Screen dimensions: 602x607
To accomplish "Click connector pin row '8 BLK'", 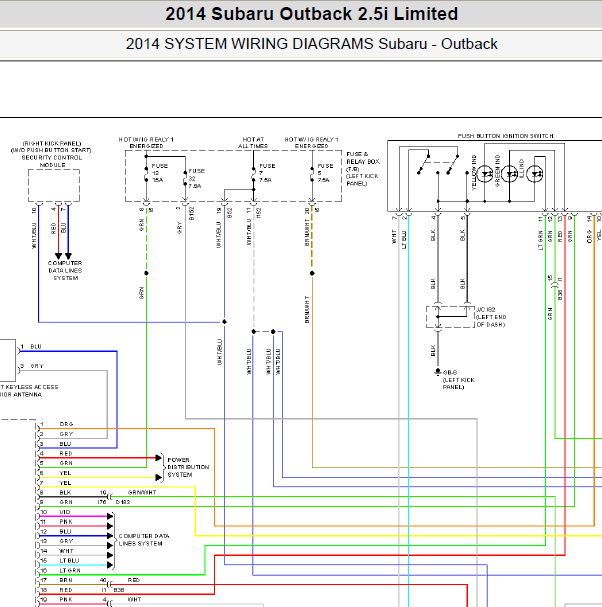I will tap(57, 492).
